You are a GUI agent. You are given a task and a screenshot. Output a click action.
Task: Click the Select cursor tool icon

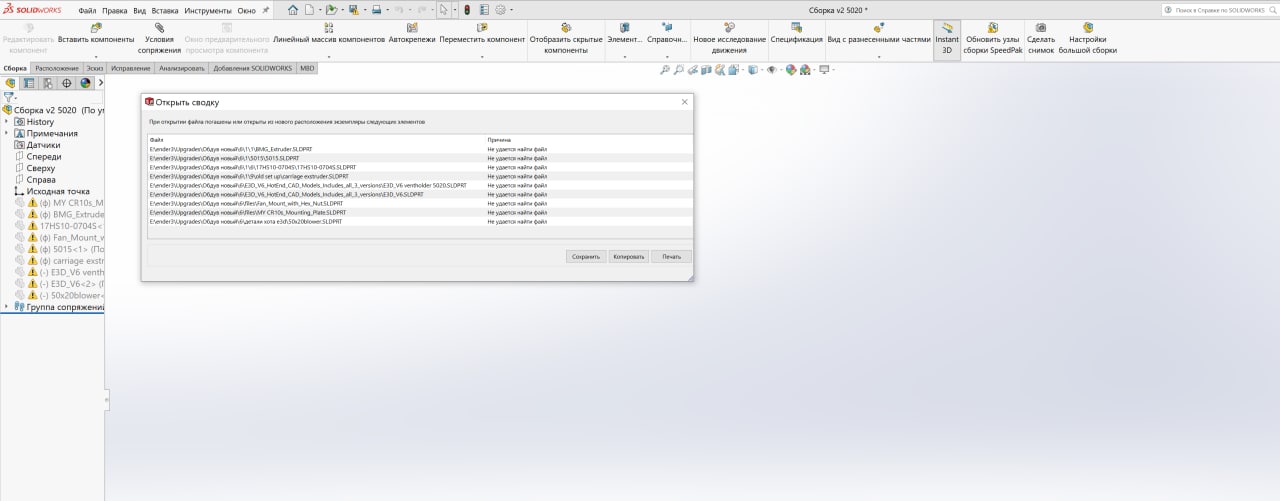coord(443,9)
